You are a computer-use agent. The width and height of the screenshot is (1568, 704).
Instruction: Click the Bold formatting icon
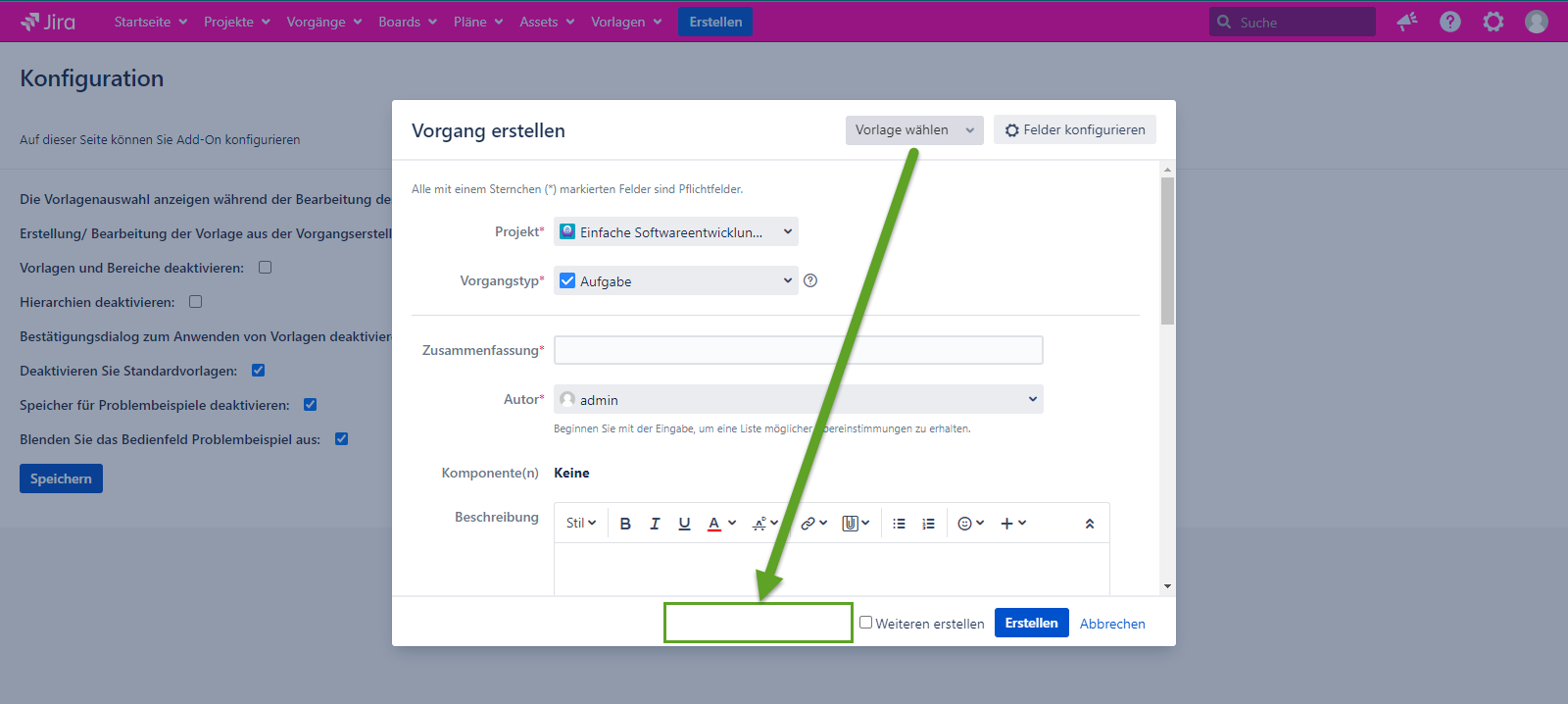coord(625,524)
